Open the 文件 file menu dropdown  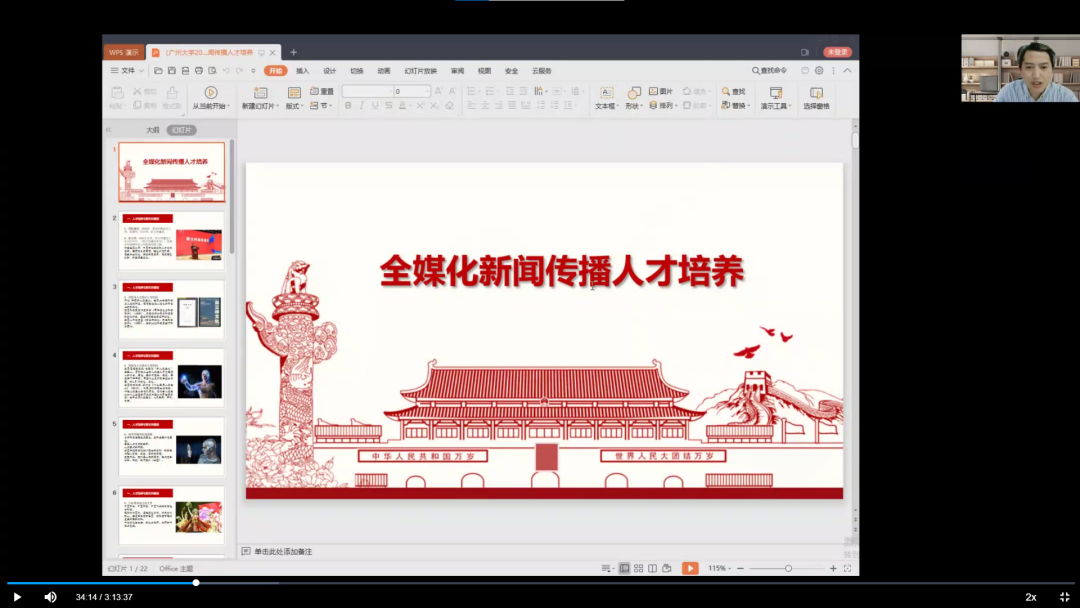coord(127,71)
